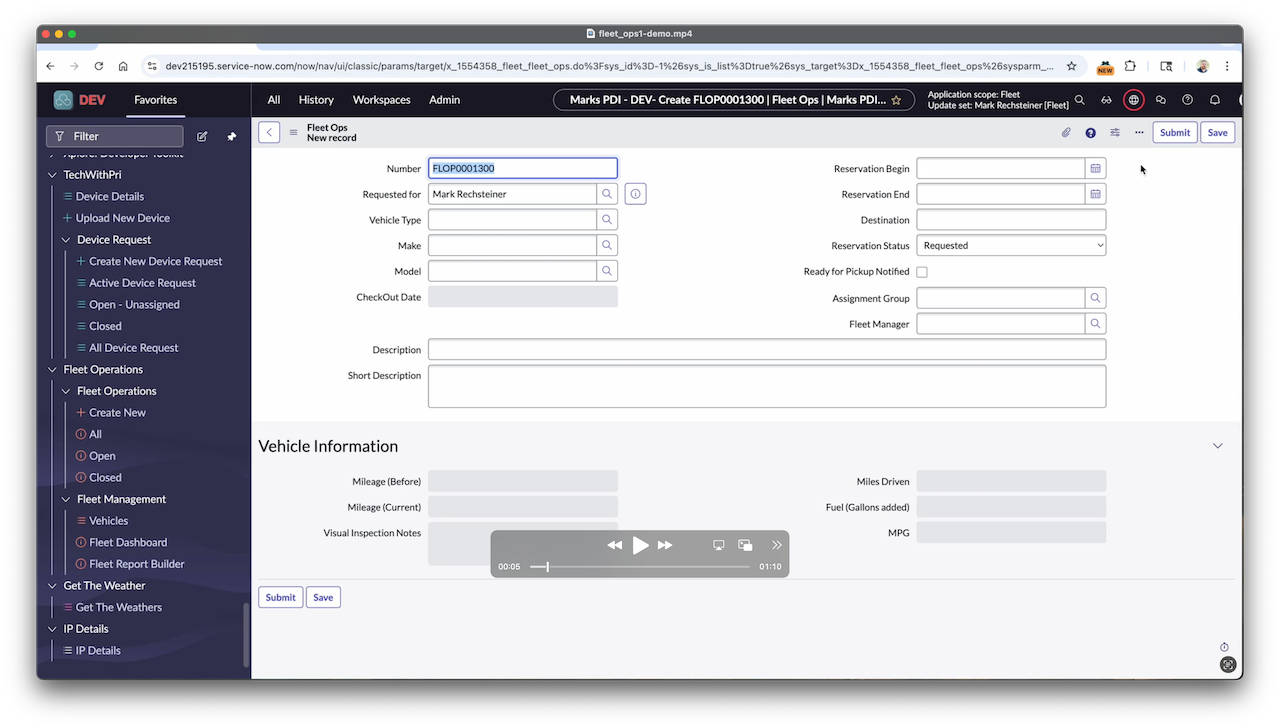Submit the new Fleet Ops record
1280x728 pixels.
point(1174,132)
